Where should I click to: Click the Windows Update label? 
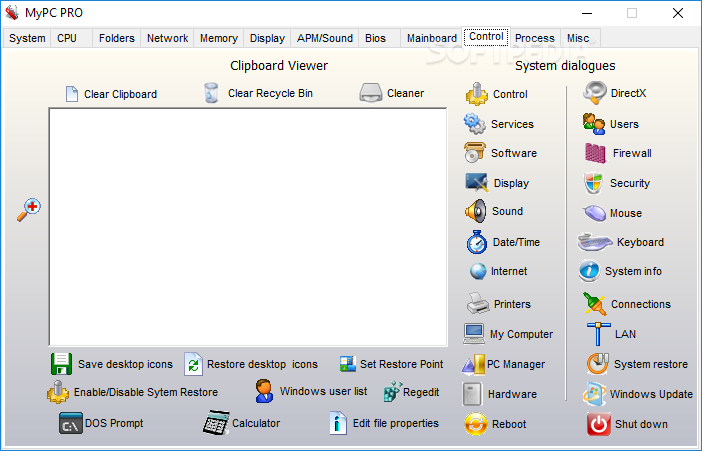click(651, 394)
